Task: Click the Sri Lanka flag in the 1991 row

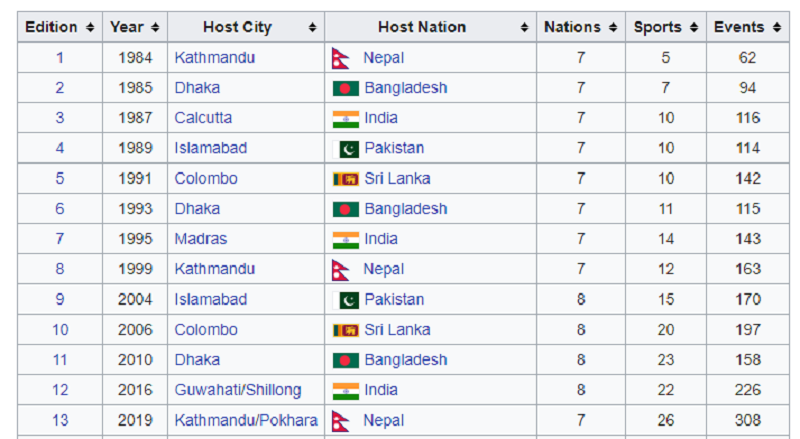Action: pyautogui.click(x=345, y=179)
